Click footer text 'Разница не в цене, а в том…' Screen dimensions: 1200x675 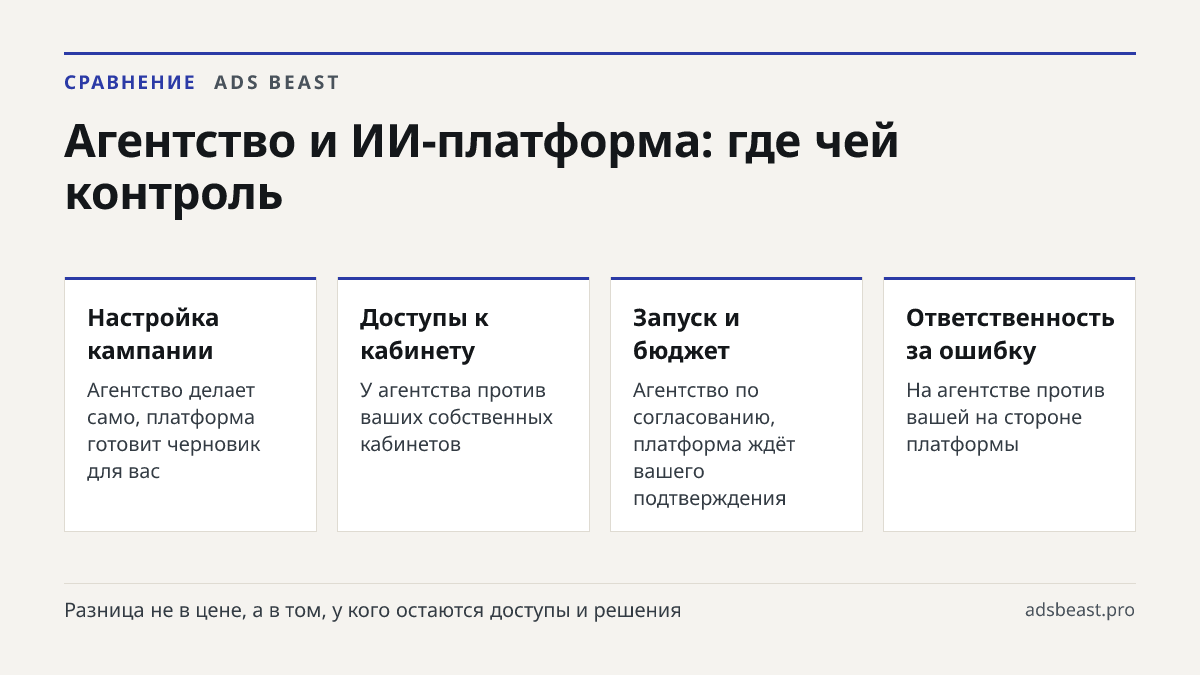373,610
